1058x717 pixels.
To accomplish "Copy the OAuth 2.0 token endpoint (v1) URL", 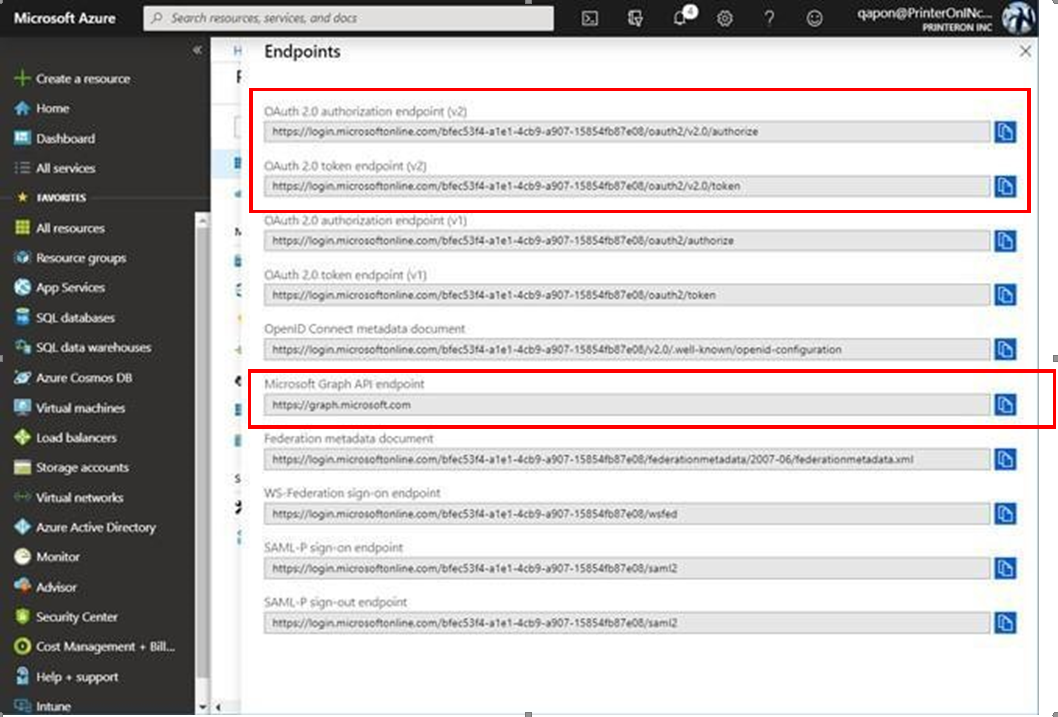I will (1005, 295).
